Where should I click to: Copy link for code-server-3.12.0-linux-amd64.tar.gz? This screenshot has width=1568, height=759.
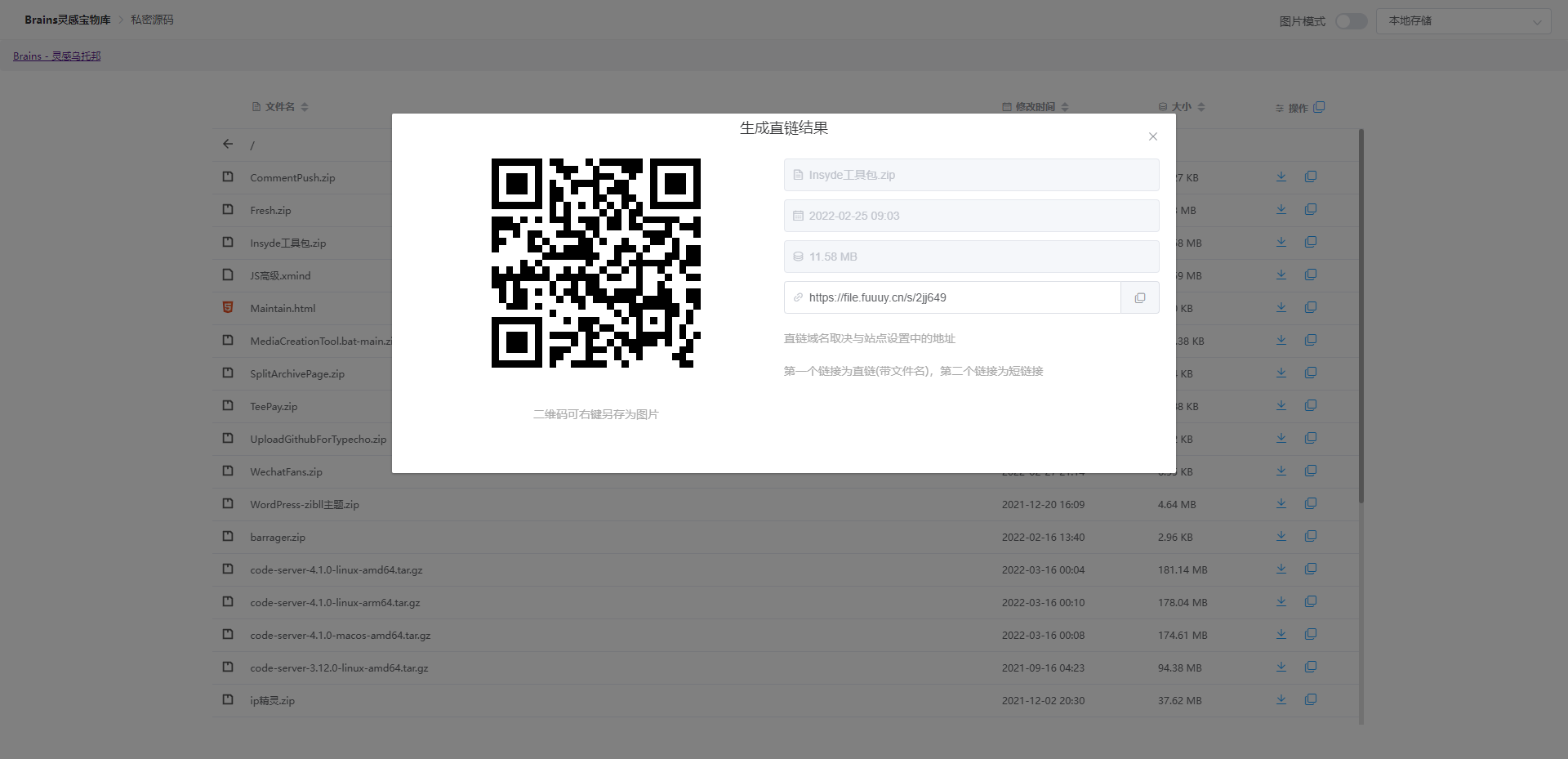1311,667
